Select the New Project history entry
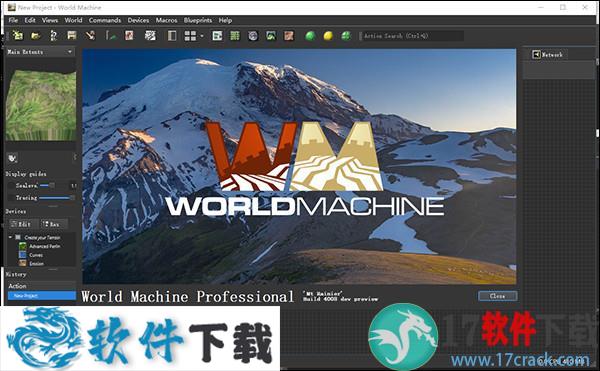This screenshot has width=600, height=371. pyautogui.click(x=42, y=296)
